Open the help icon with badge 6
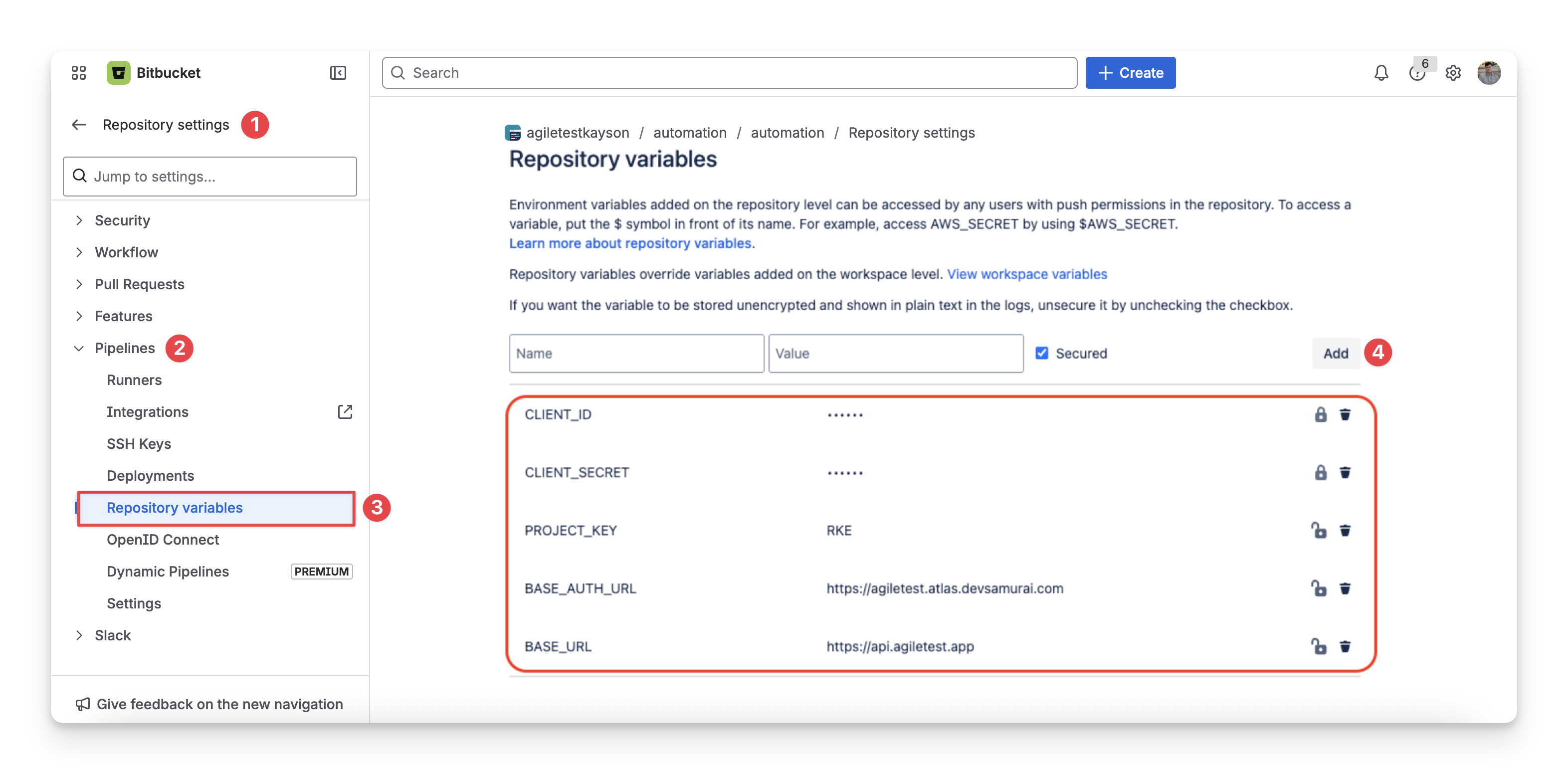 1417,73
